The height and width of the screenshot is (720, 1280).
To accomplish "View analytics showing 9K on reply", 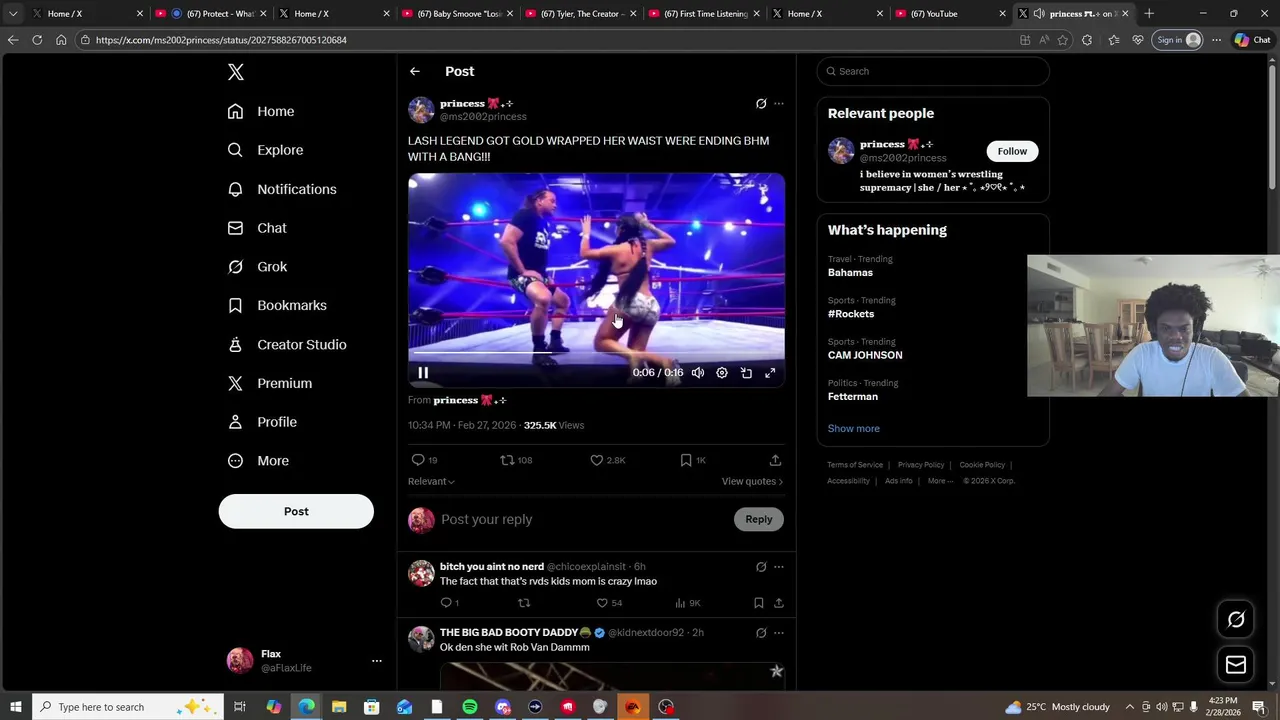I will pos(687,603).
